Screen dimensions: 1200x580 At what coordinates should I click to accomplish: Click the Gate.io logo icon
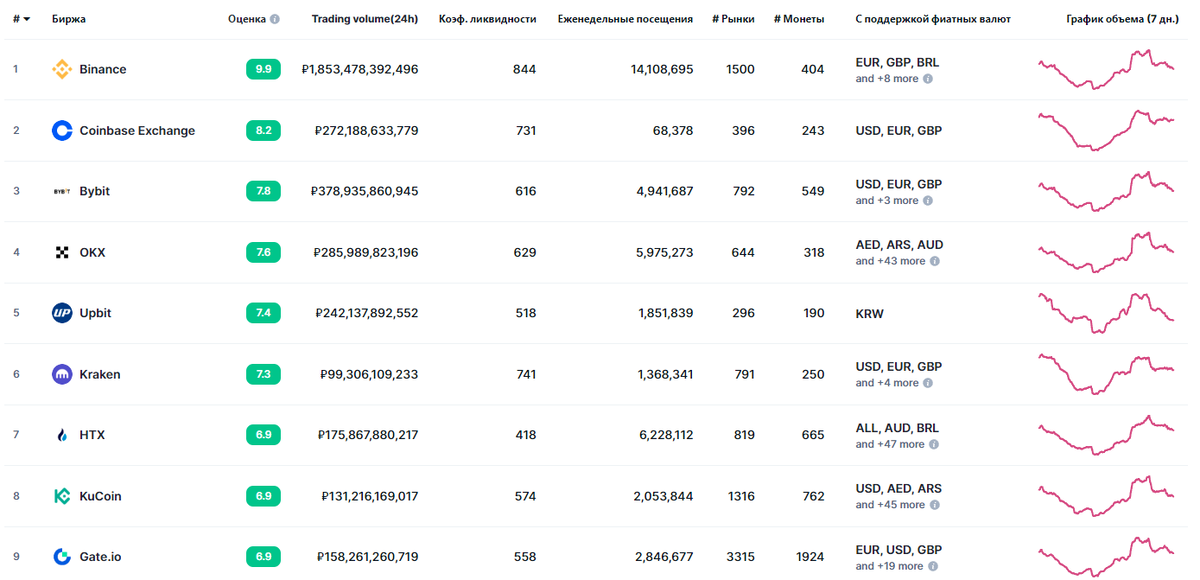tap(62, 557)
